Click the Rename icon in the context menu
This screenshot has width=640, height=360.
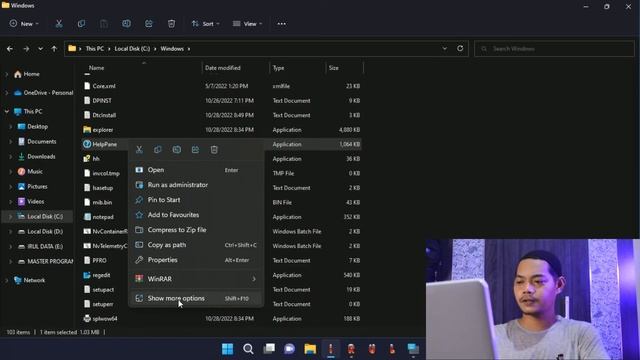176,149
